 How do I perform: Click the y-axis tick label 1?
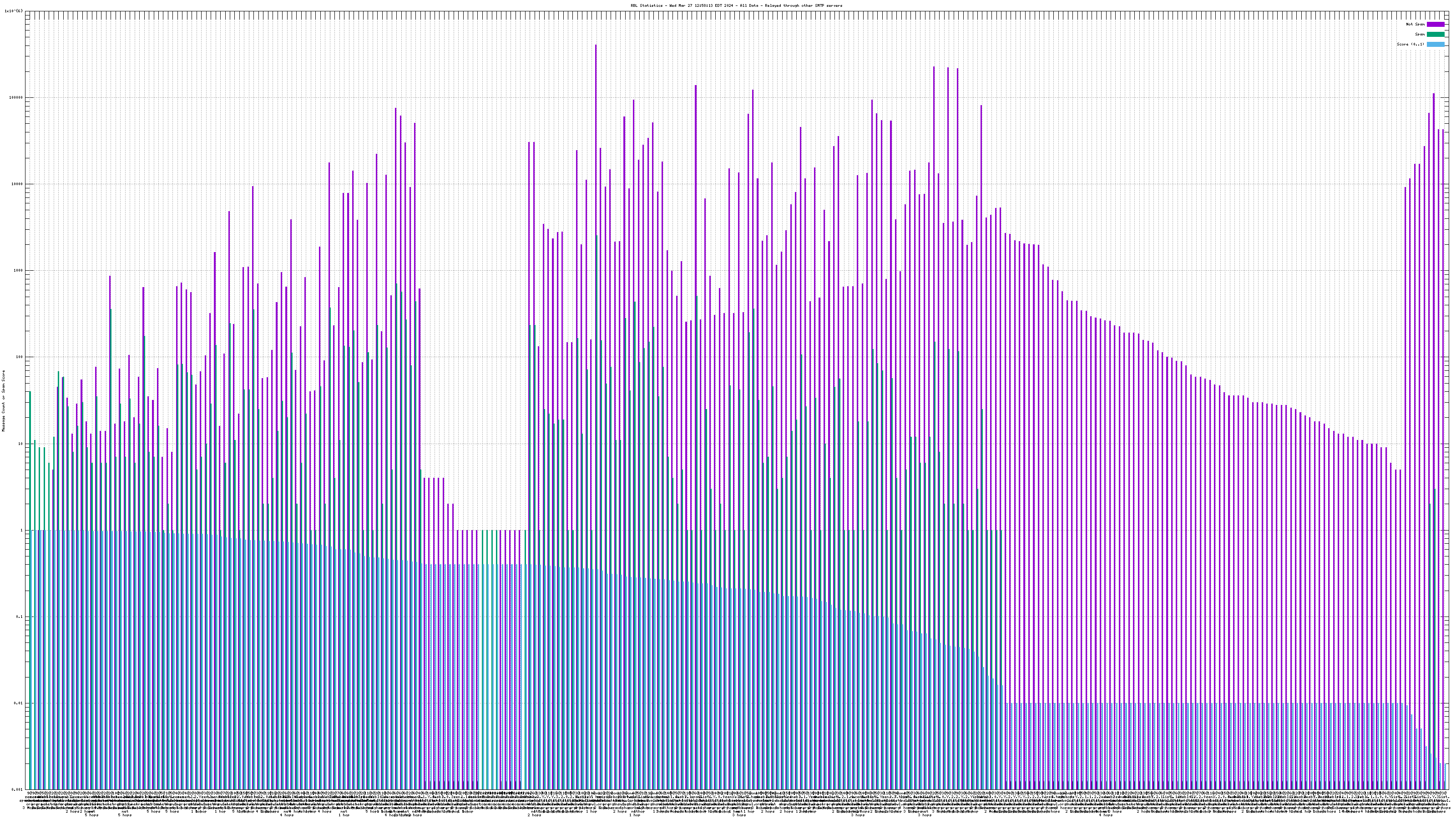pyautogui.click(x=22, y=530)
